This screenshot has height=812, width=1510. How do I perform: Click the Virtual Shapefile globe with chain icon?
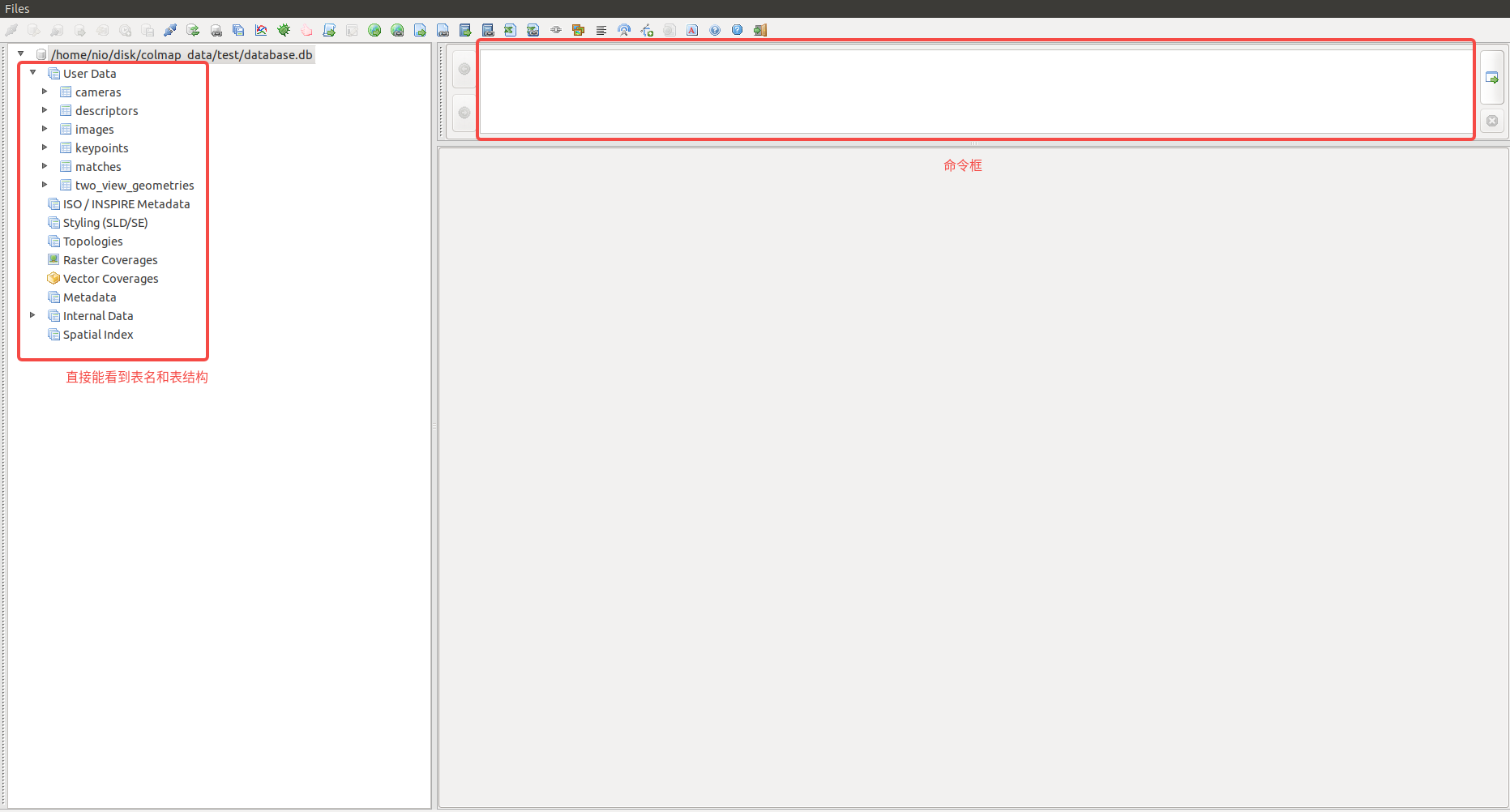pos(397,30)
